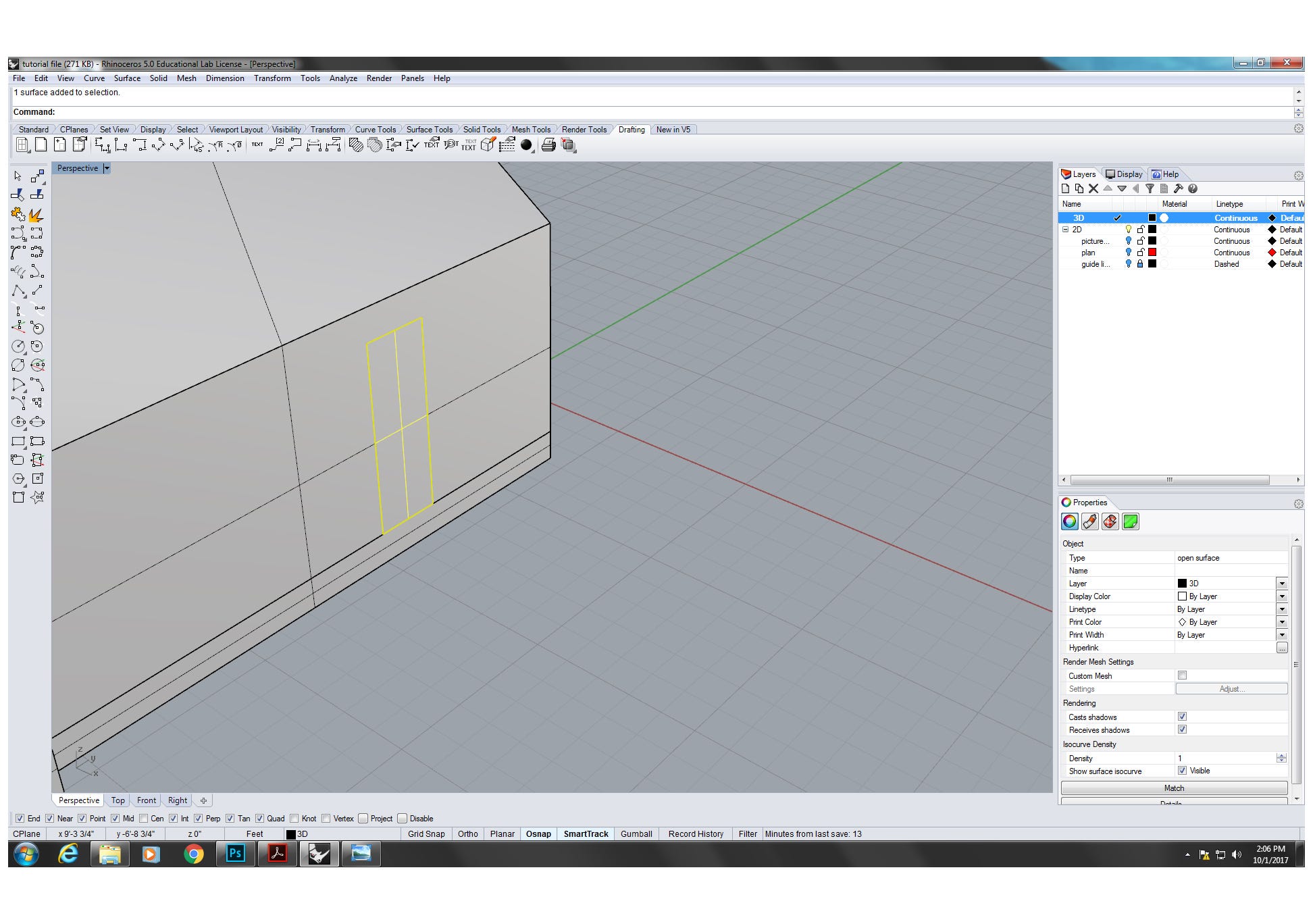Open Photoshop from the taskbar

tap(236, 854)
